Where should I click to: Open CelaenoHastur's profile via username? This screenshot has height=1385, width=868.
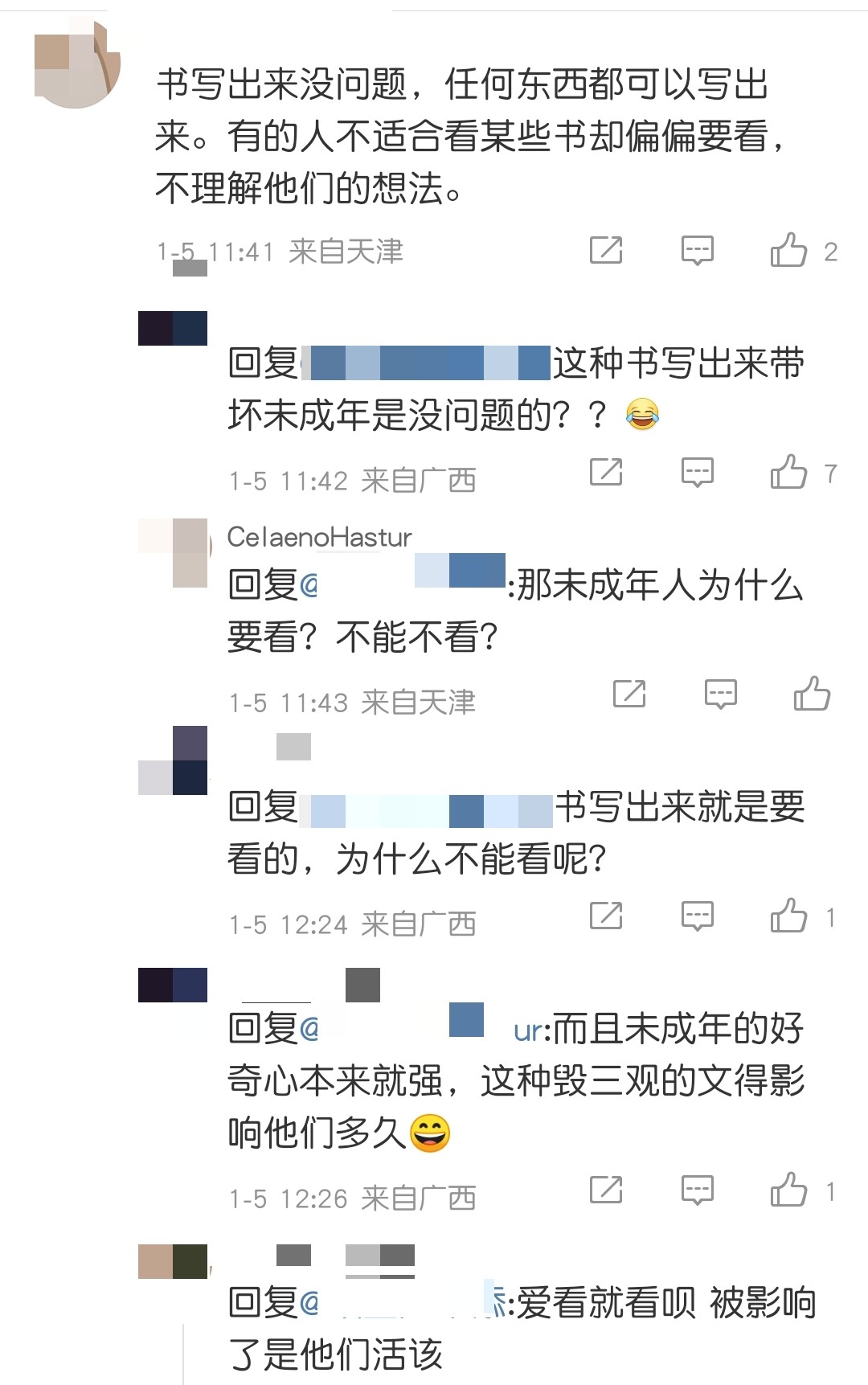[319, 536]
